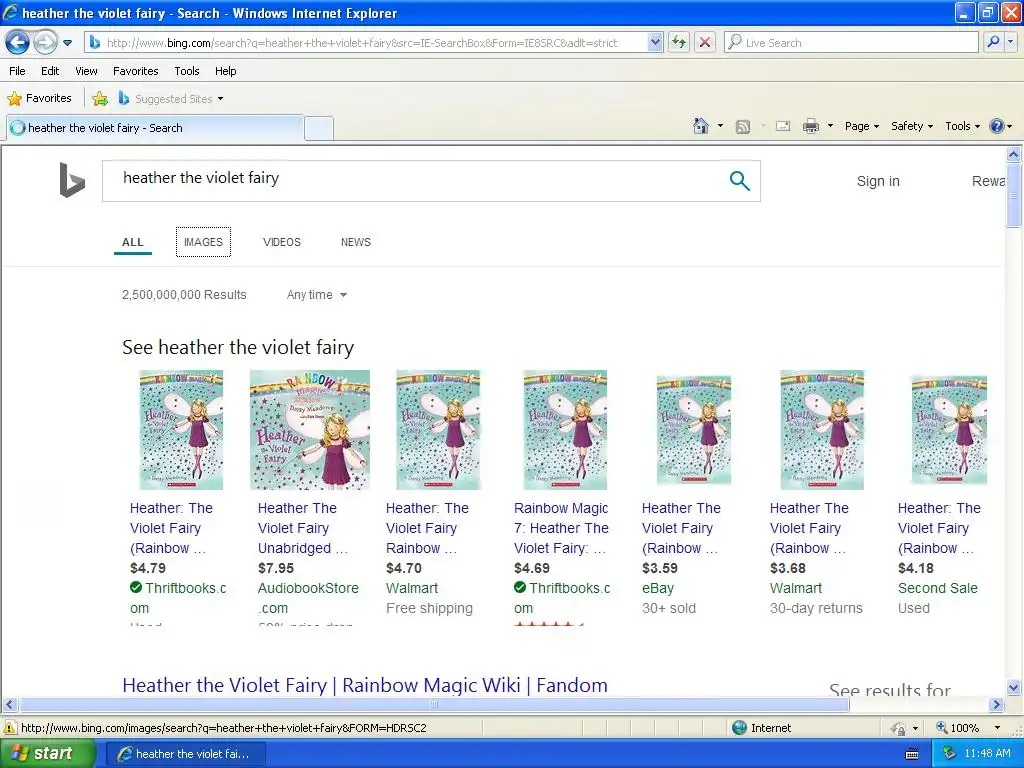
Task: Click the horizontal scrollbar right arrow
Action: click(996, 705)
